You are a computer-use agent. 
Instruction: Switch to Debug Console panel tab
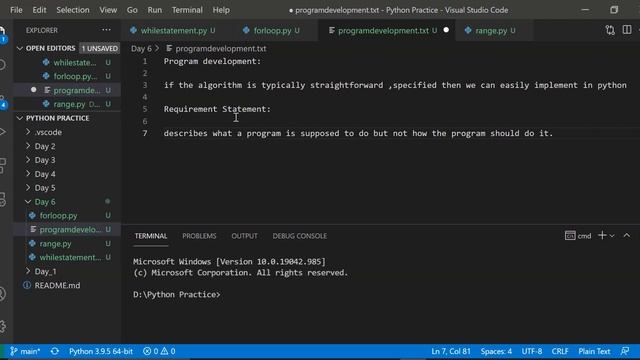[300, 236]
